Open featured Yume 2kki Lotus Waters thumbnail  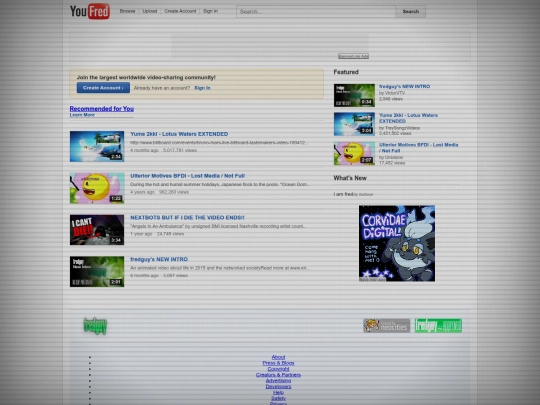tap(354, 124)
